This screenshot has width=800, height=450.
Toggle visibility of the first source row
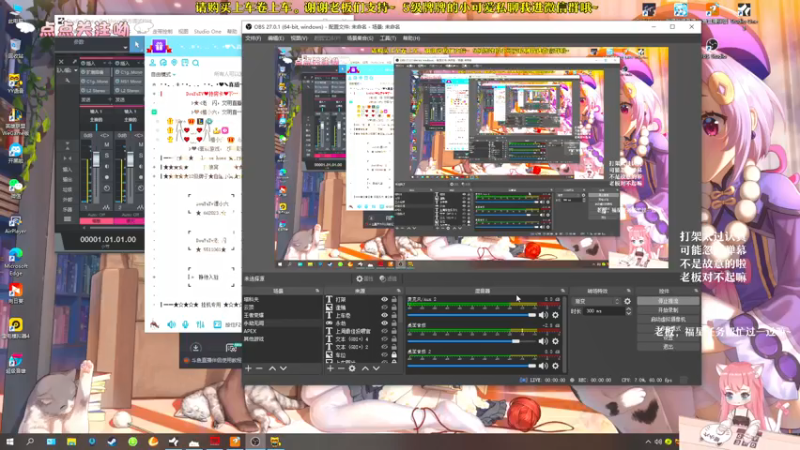click(x=384, y=299)
